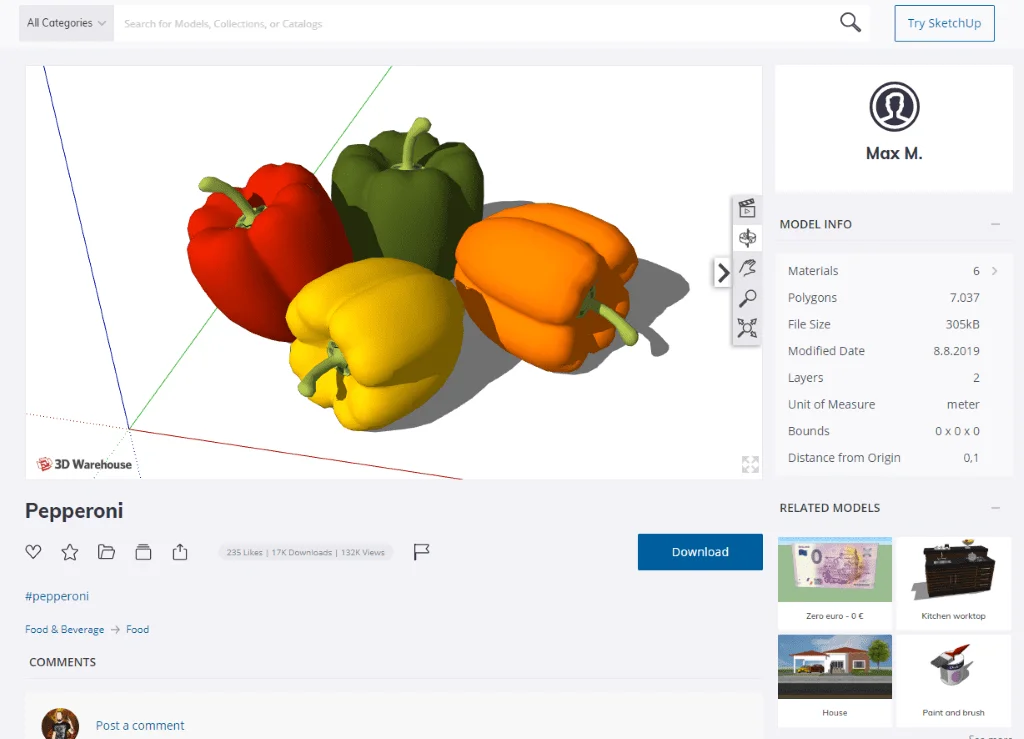The width and height of the screenshot is (1024, 739).
Task: Select the Pan hand tool
Action: pyautogui.click(x=747, y=267)
